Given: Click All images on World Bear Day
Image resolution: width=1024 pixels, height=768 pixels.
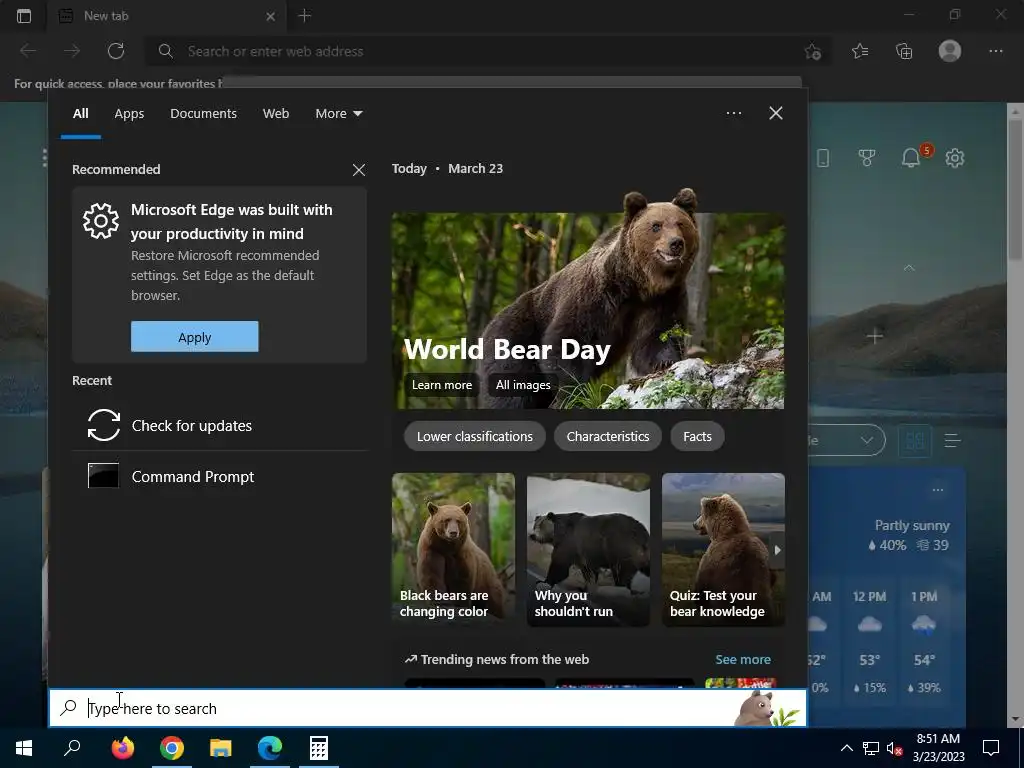Looking at the screenshot, I should pyautogui.click(x=522, y=385).
